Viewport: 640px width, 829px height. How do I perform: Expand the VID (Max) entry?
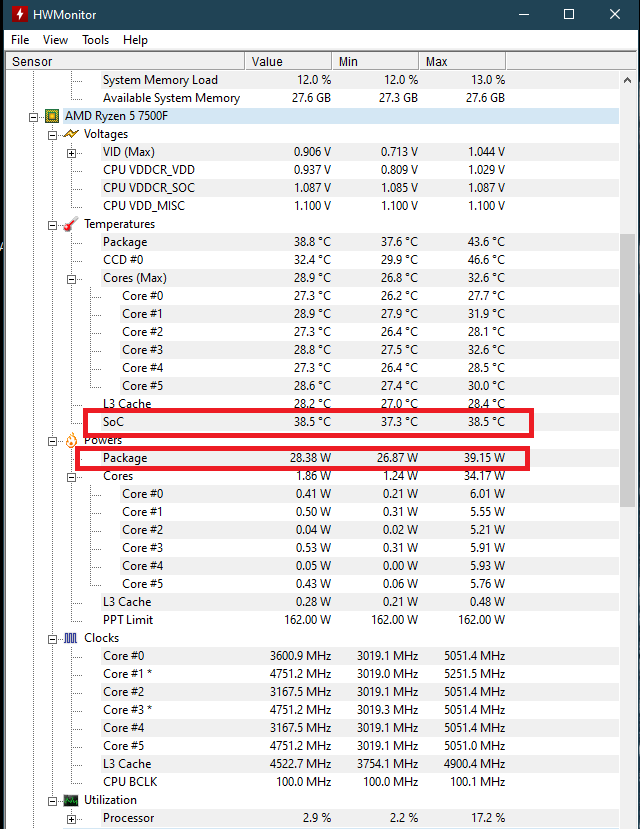coord(71,153)
